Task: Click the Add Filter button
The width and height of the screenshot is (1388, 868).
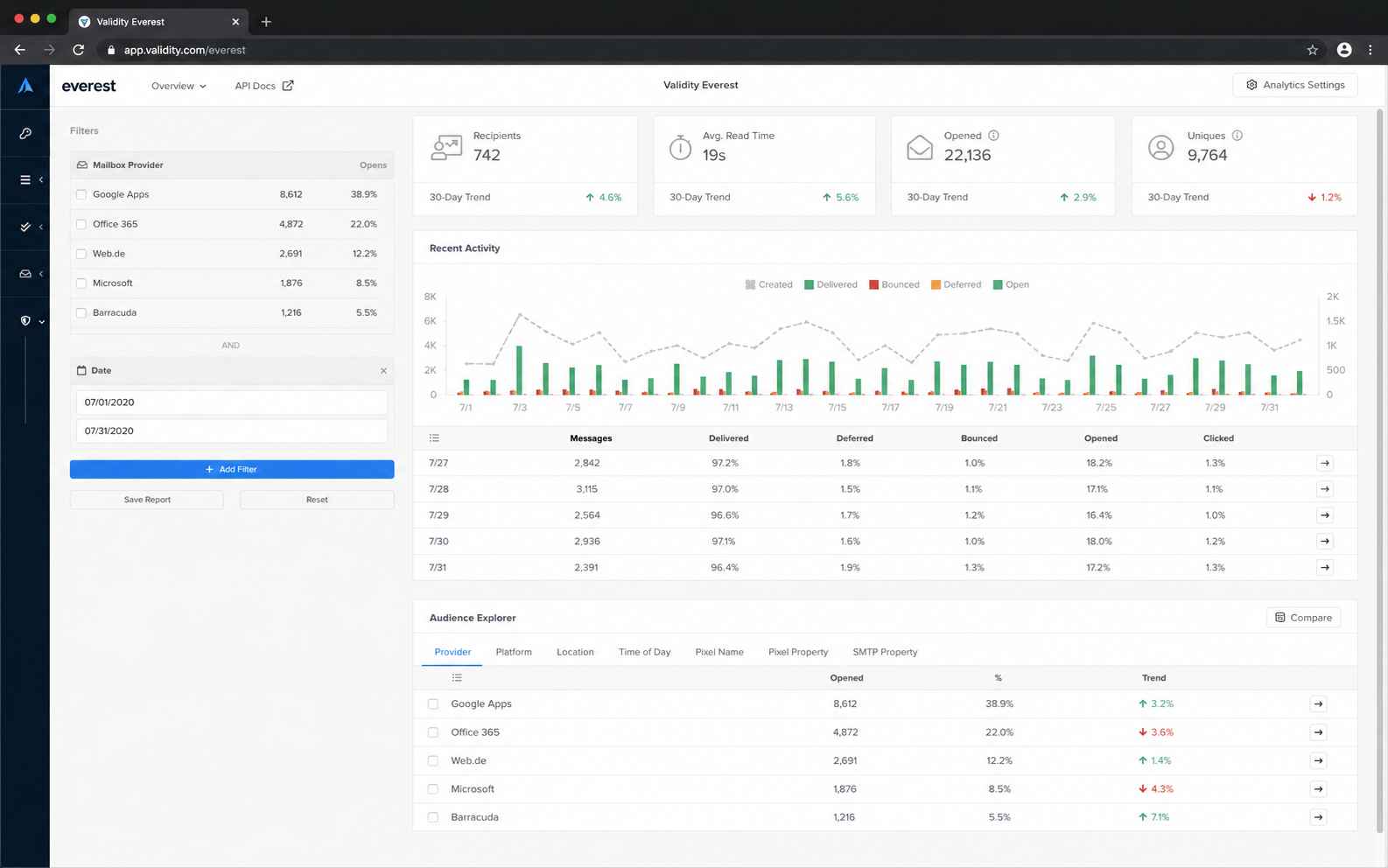Action: (x=232, y=470)
